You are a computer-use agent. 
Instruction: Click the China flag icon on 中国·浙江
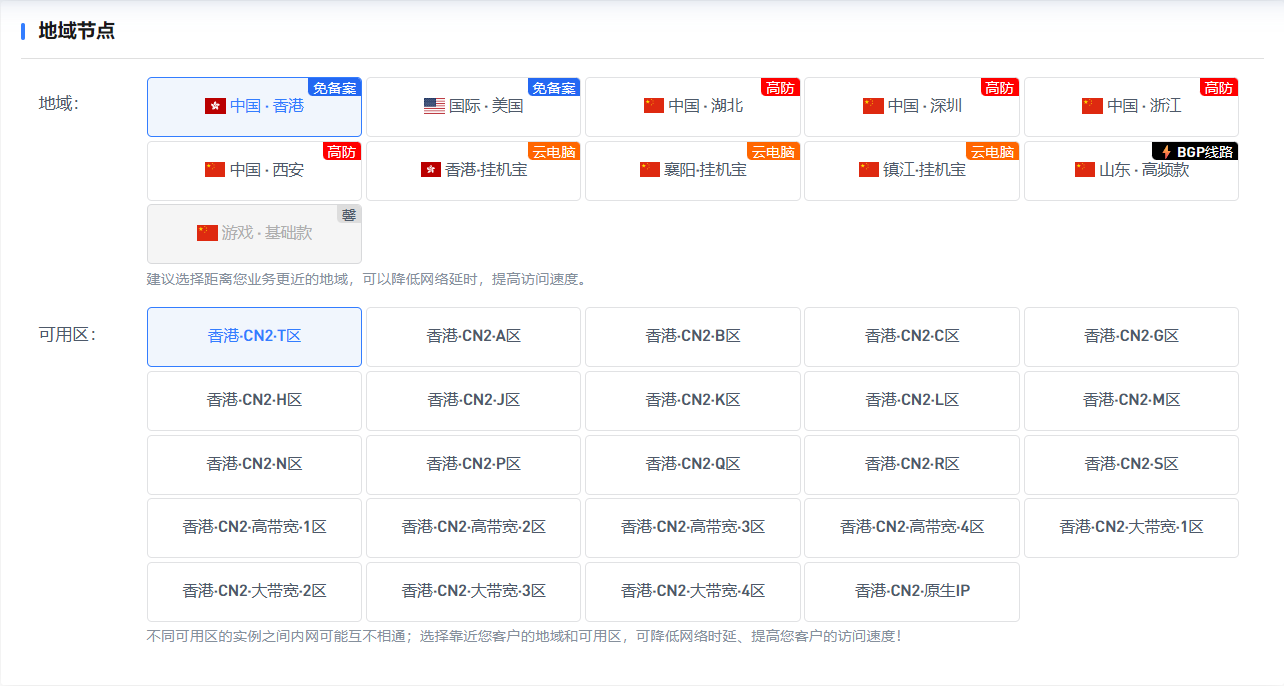pyautogui.click(x=1092, y=106)
